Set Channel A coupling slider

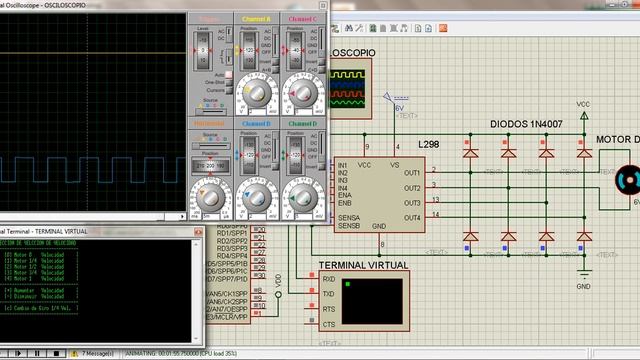[276, 42]
